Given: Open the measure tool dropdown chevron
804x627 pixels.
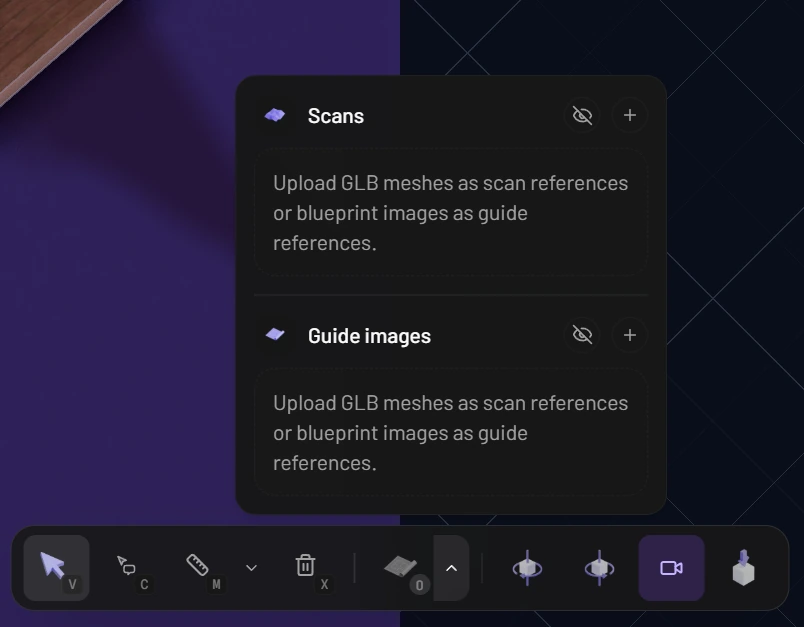Looking at the screenshot, I should (251, 568).
